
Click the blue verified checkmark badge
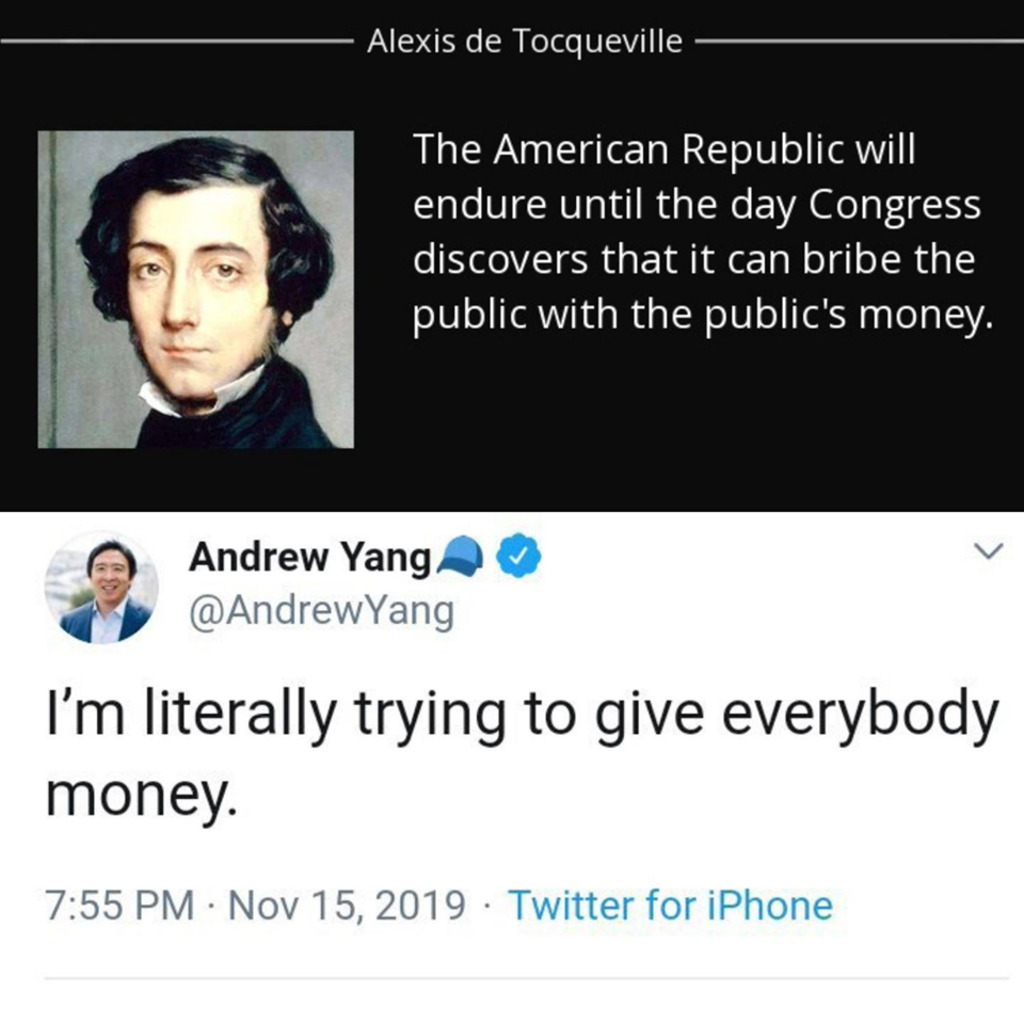tap(519, 556)
